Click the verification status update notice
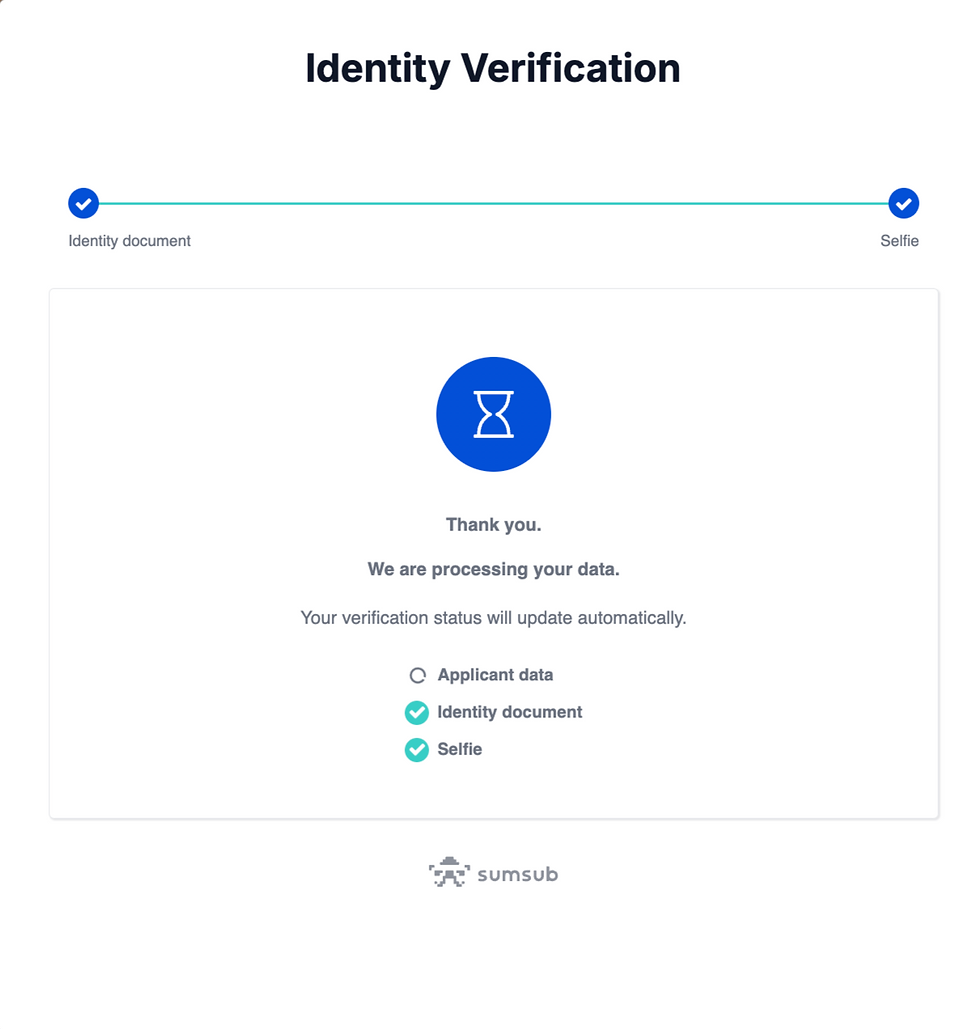 pyautogui.click(x=494, y=618)
